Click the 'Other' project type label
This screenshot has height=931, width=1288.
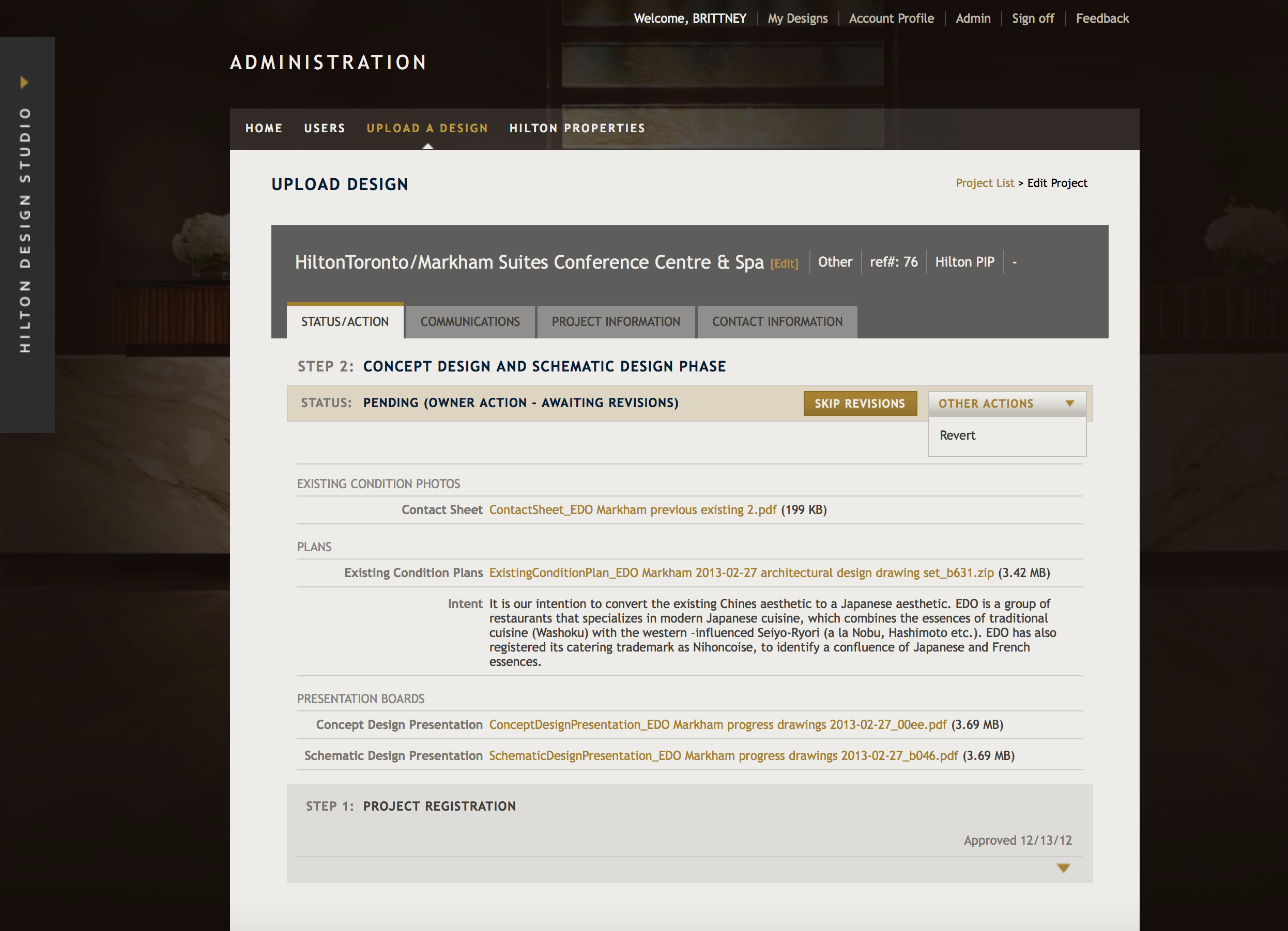835,262
